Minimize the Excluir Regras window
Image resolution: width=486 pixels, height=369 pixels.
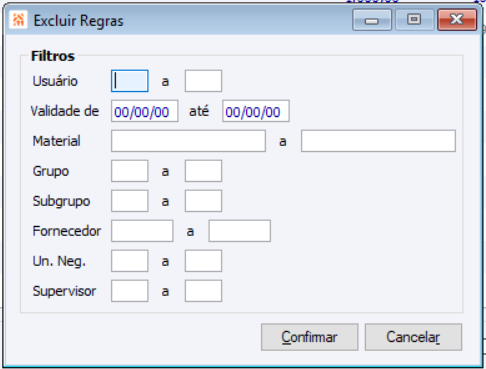pos(372,20)
